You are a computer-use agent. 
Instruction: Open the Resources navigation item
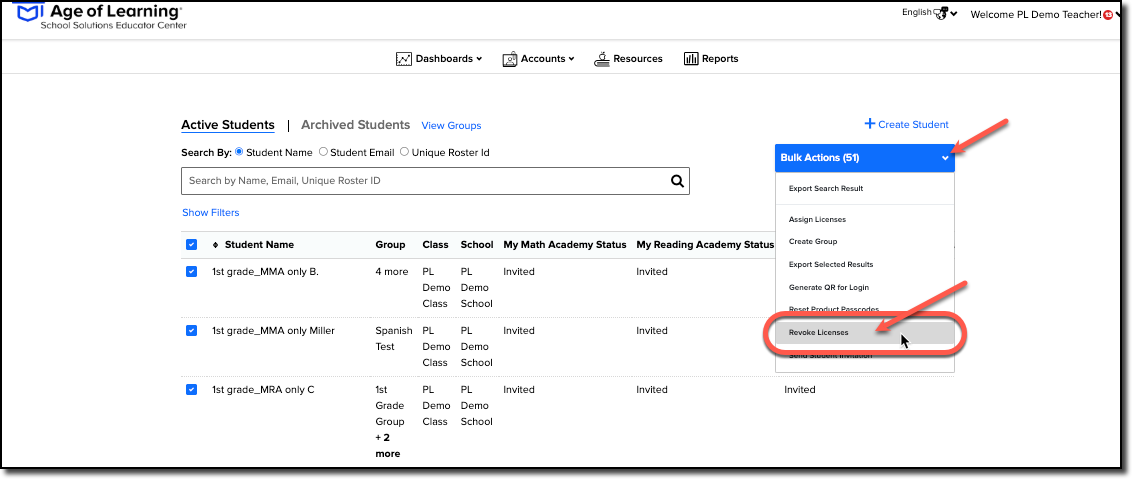[627, 59]
